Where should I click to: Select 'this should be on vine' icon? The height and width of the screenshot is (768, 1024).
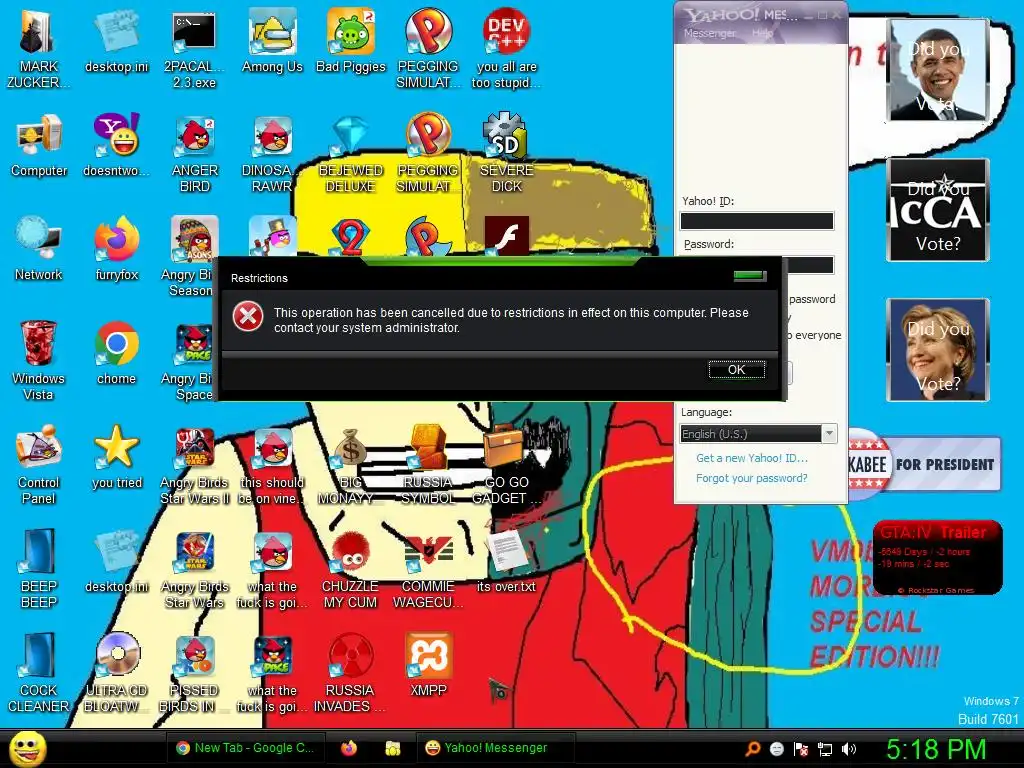(272, 464)
